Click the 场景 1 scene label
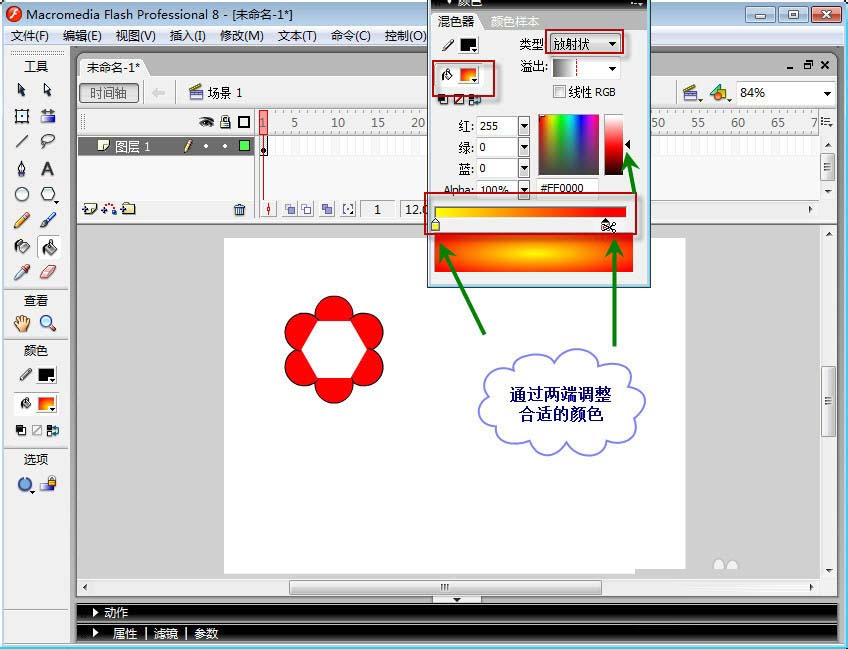Screen dimensions: 848x649 [x=224, y=93]
